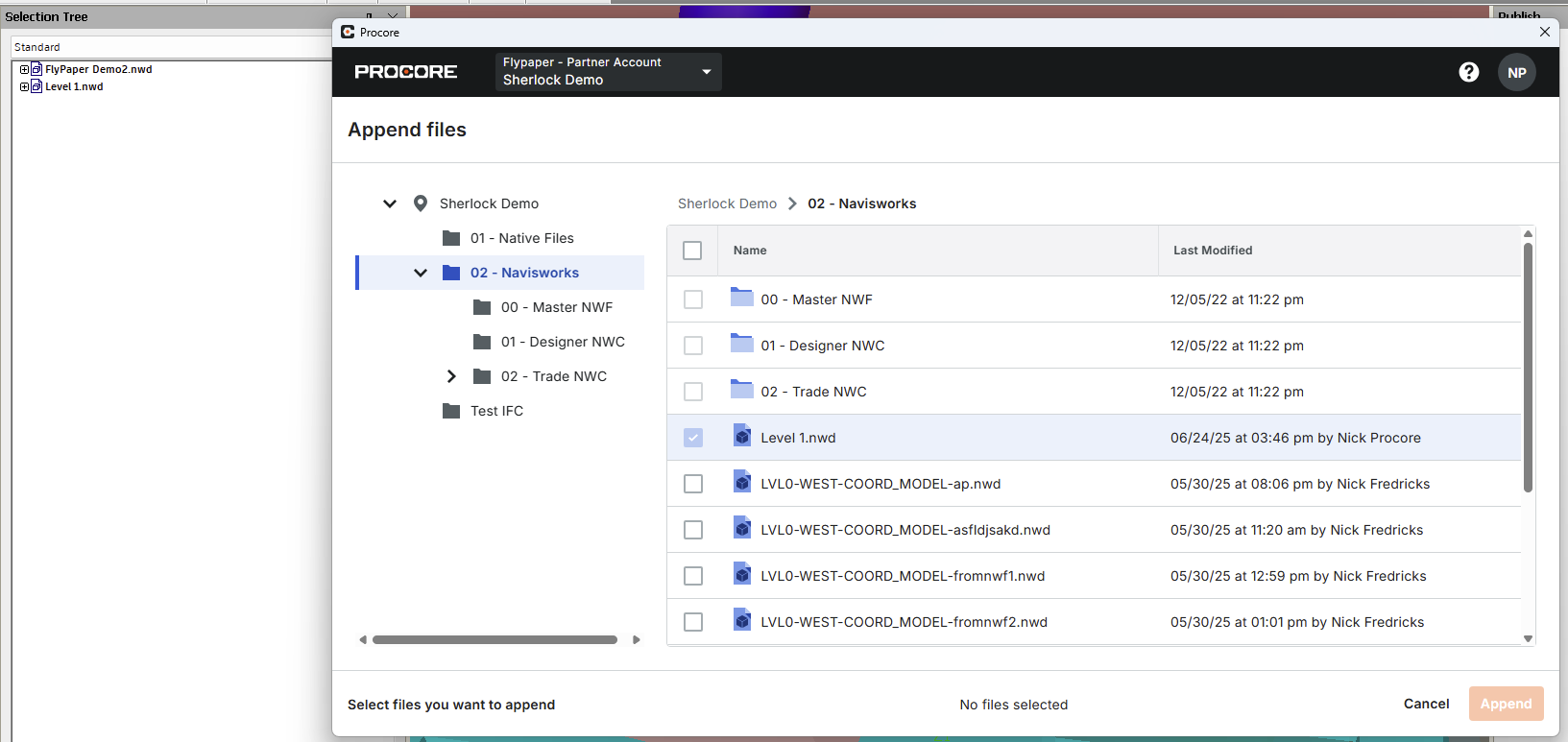Image resolution: width=1568 pixels, height=742 pixels.
Task: Click the folder tree horizontal scrollbar thumb
Action: click(495, 639)
